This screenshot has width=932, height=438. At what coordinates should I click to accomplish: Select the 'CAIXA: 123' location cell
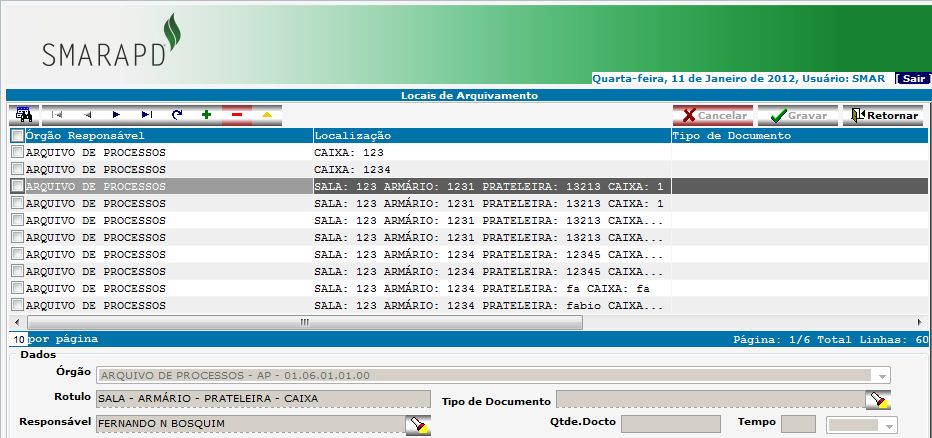[x=492, y=153]
